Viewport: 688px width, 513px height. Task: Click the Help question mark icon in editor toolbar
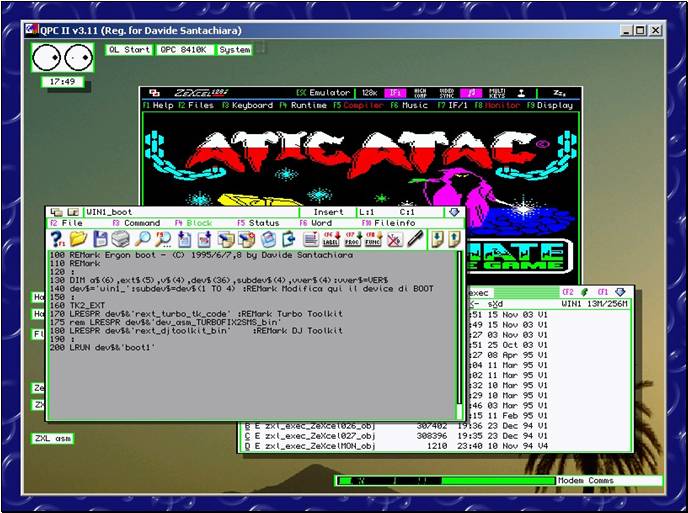coord(57,239)
